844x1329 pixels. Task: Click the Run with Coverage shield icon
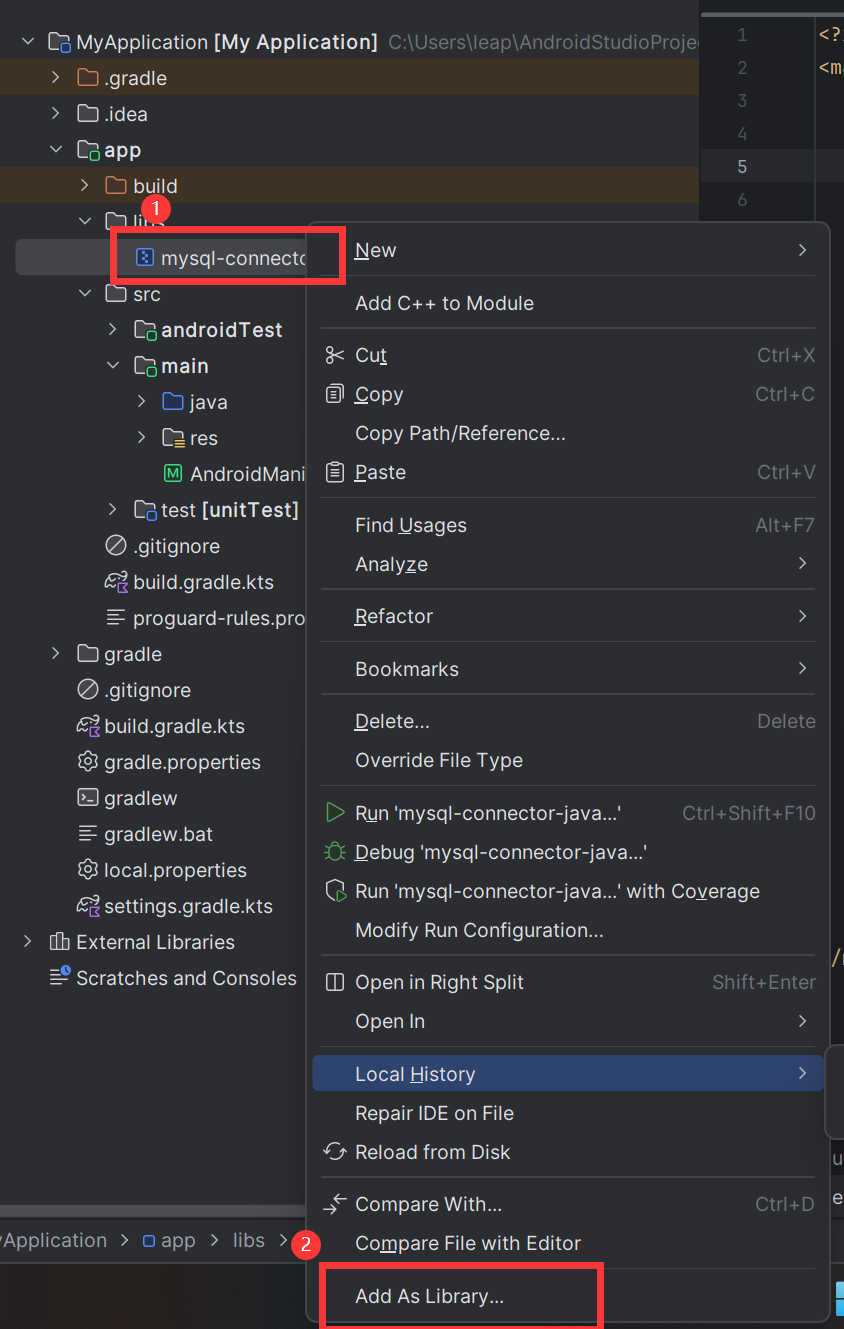click(x=335, y=891)
